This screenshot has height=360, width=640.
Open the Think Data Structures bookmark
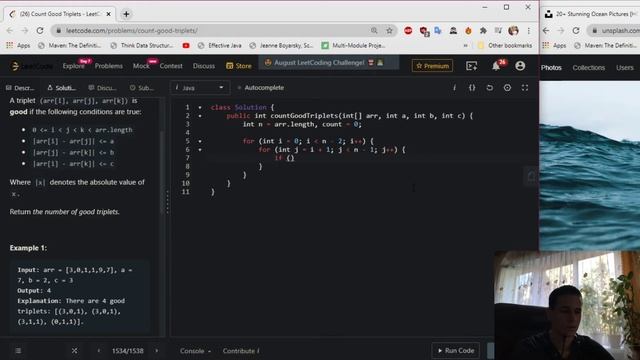(142, 45)
